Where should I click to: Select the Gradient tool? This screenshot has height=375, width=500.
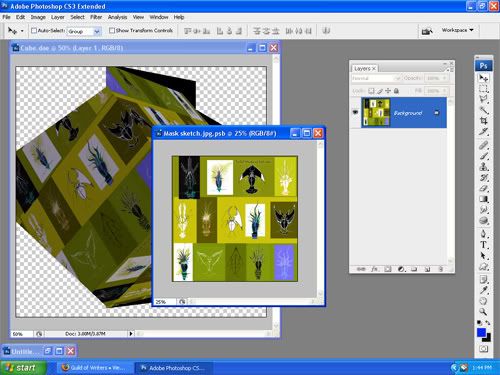pyautogui.click(x=483, y=199)
